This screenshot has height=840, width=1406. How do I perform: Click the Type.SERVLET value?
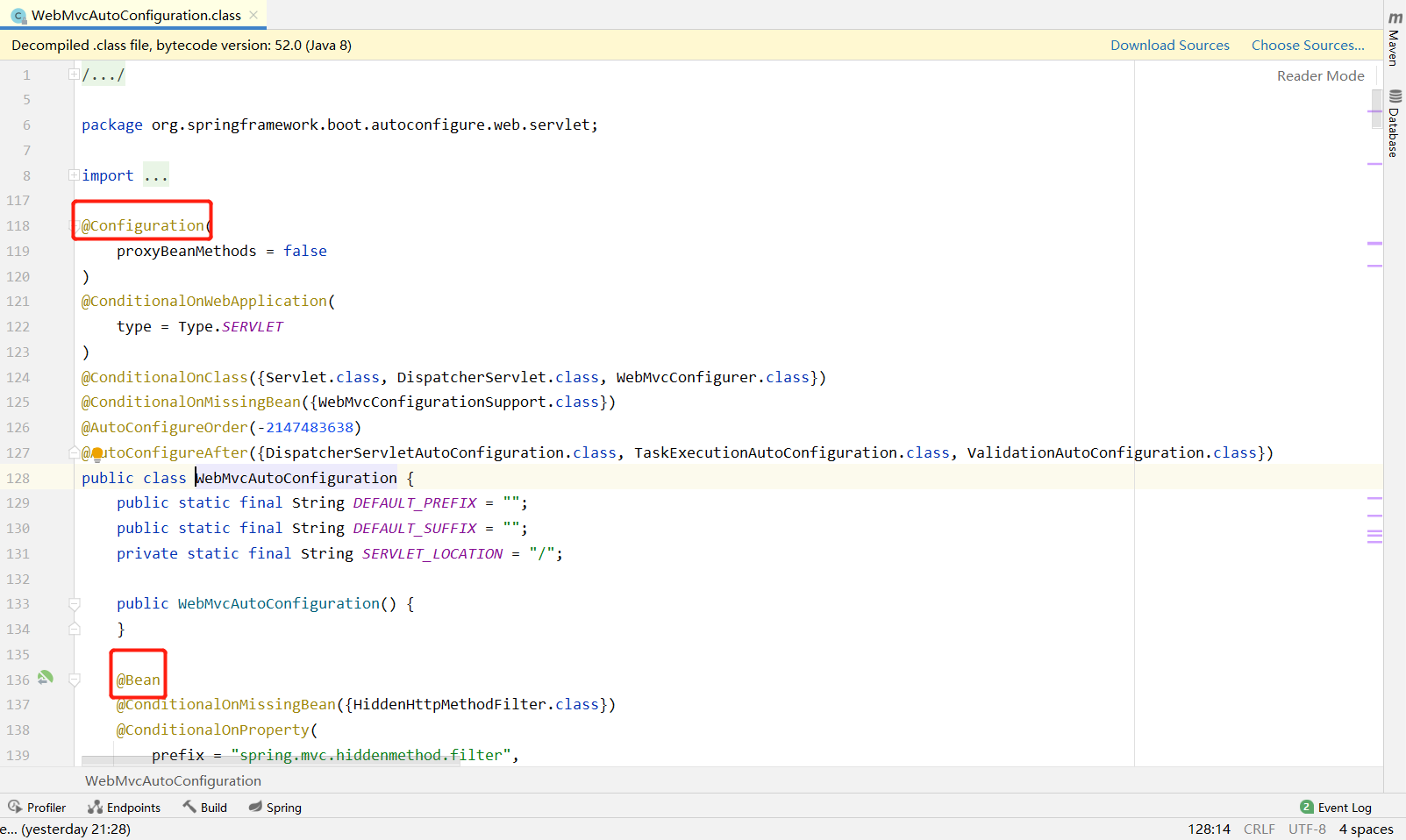[x=231, y=327]
